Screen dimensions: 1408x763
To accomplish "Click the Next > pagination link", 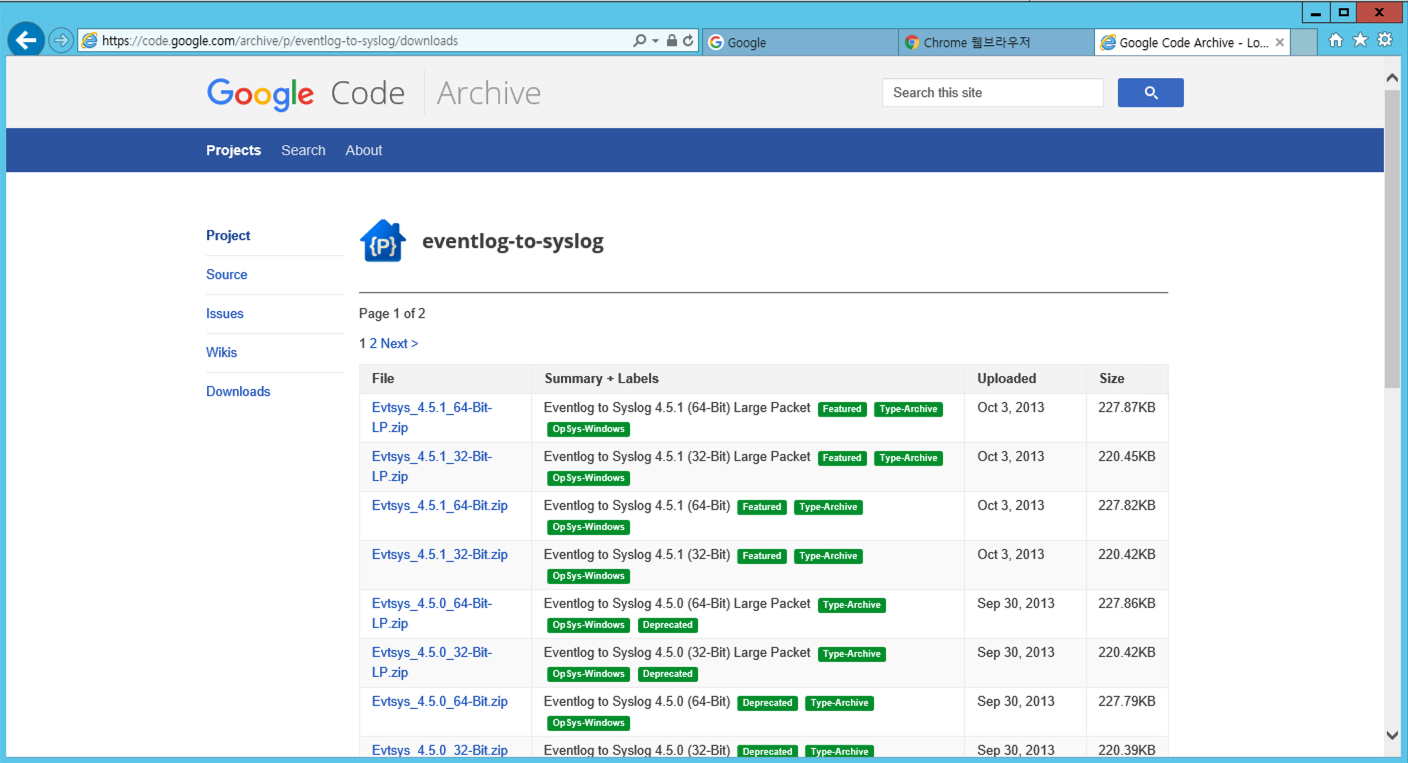I will [399, 343].
